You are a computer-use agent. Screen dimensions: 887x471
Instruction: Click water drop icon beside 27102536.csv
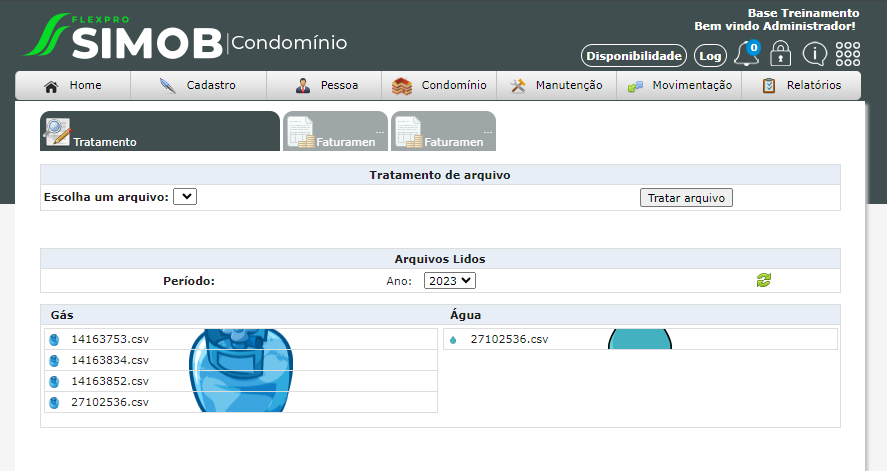click(x=453, y=340)
